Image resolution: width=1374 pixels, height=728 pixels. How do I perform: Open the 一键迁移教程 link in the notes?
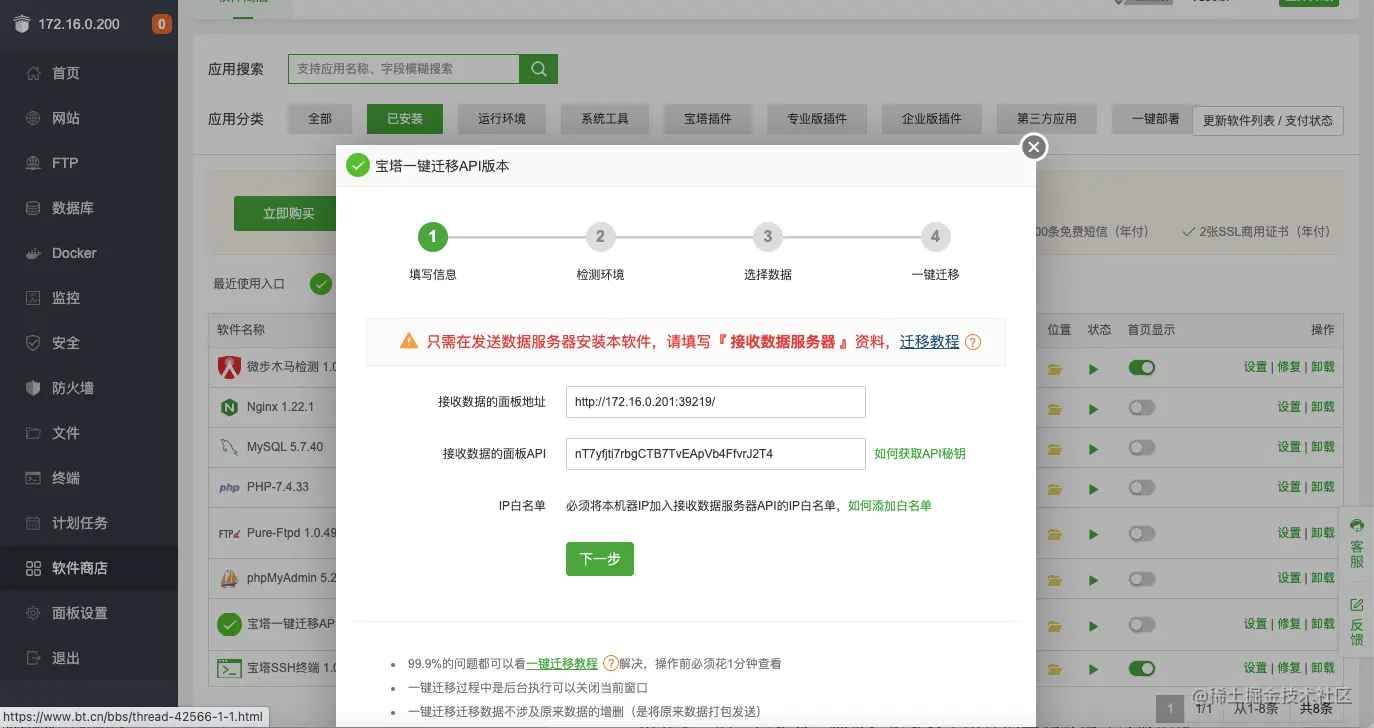click(x=562, y=663)
